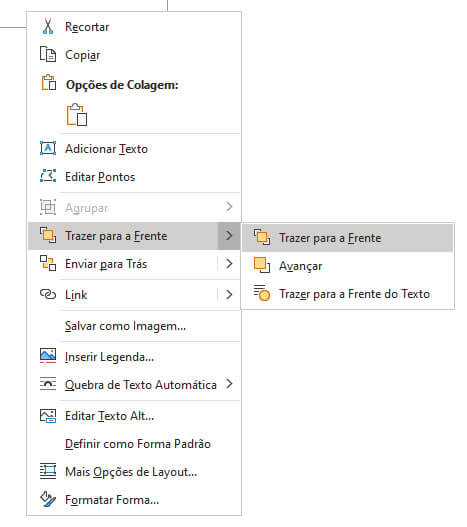The height and width of the screenshot is (527, 467).
Task: Click the Mais Opções de Layout icon
Action: 48,471
